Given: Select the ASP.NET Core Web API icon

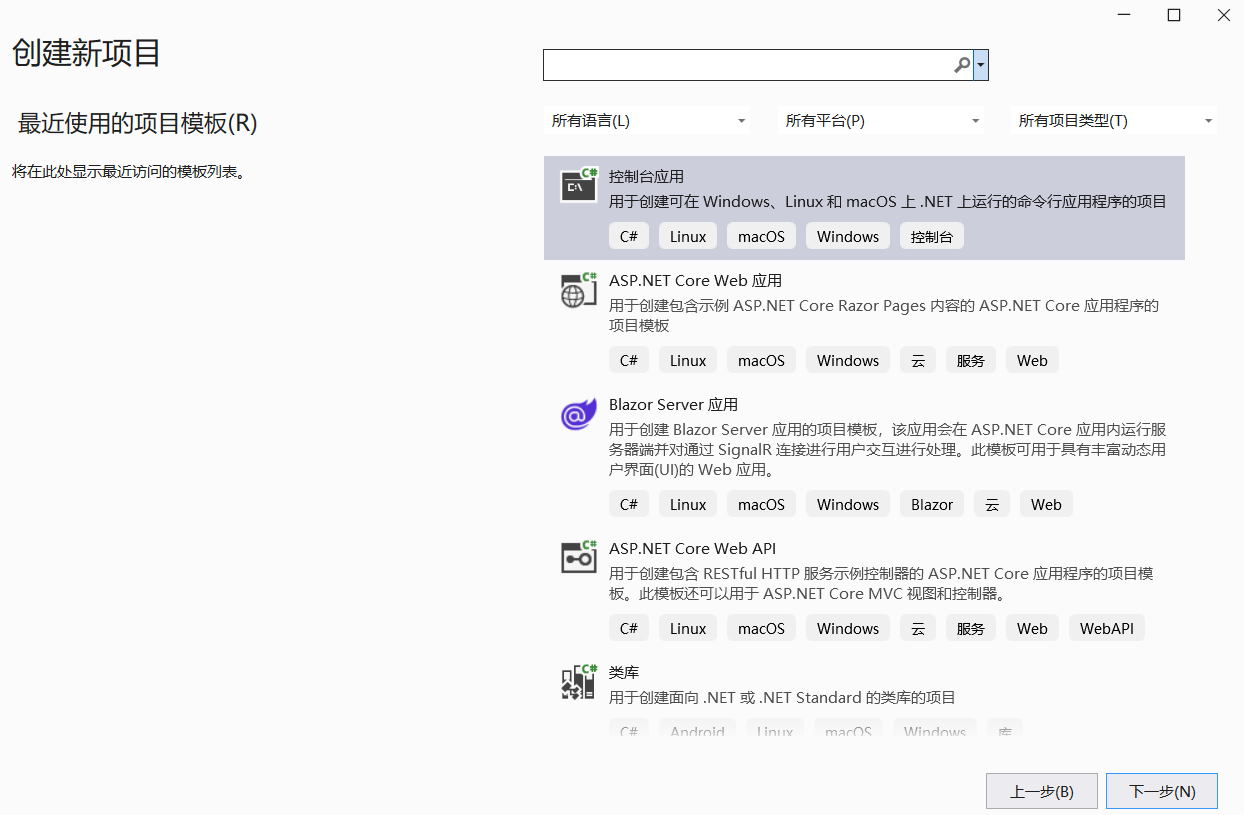Looking at the screenshot, I should pyautogui.click(x=579, y=558).
